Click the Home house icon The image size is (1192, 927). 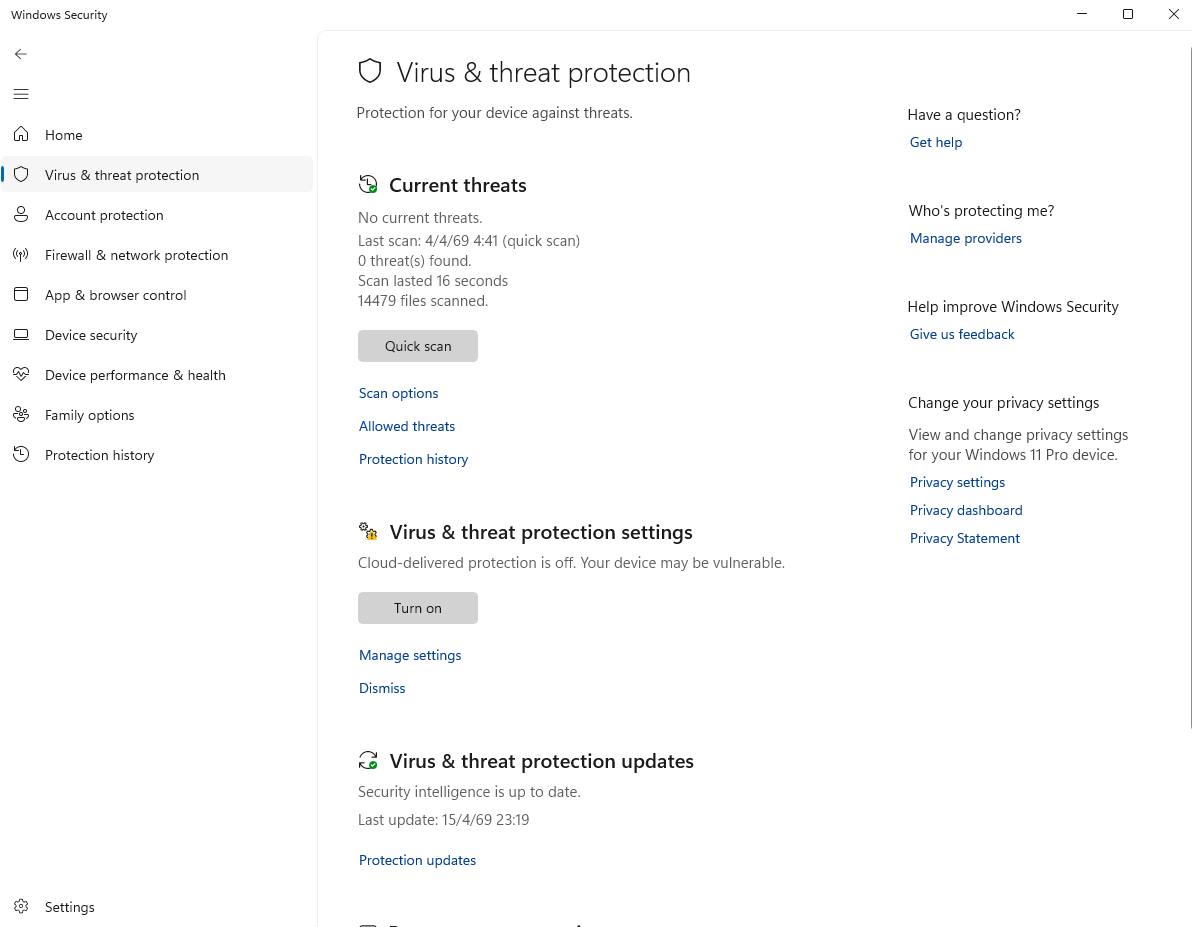(x=21, y=135)
